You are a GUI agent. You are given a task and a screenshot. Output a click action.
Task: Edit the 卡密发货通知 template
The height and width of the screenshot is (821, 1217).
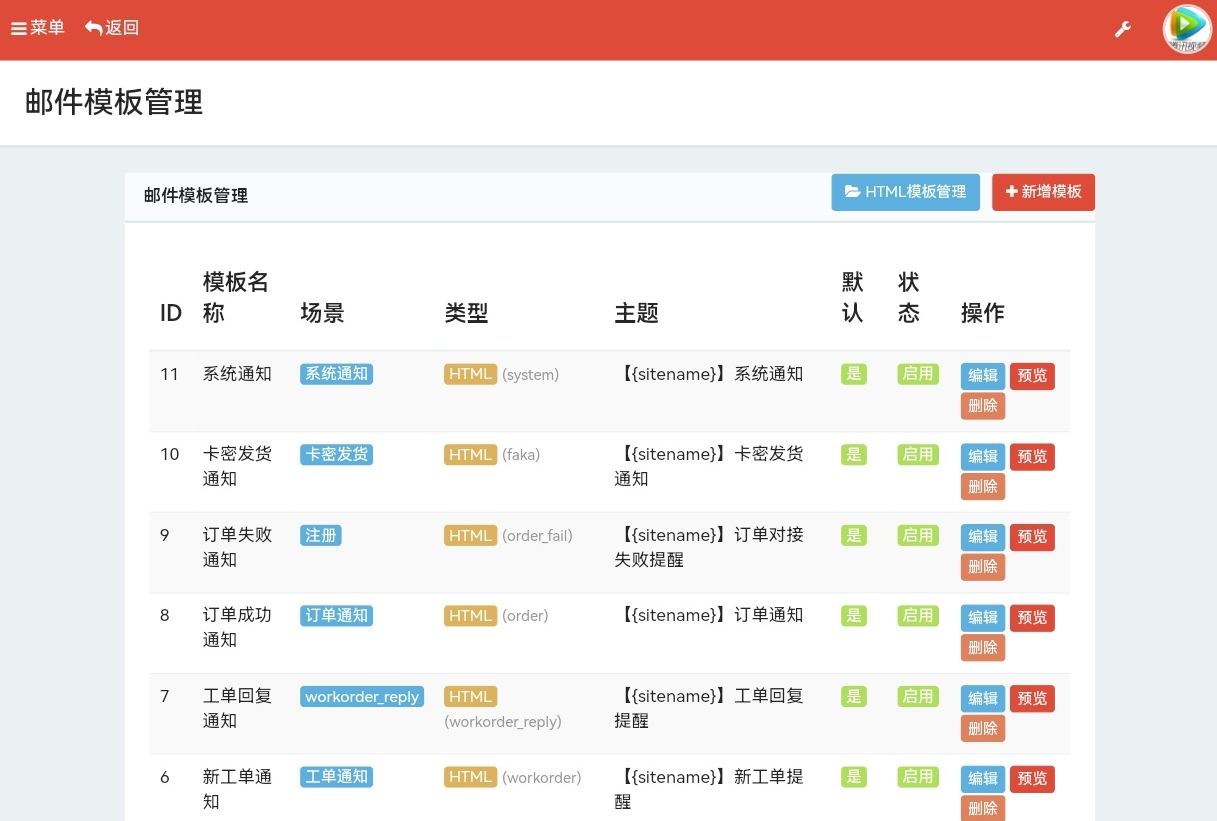click(x=983, y=457)
